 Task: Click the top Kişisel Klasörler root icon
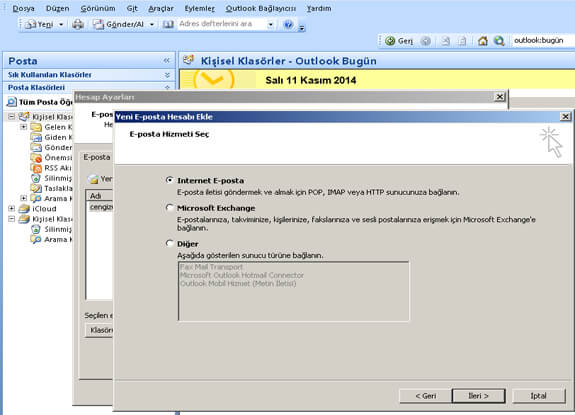(x=24, y=117)
